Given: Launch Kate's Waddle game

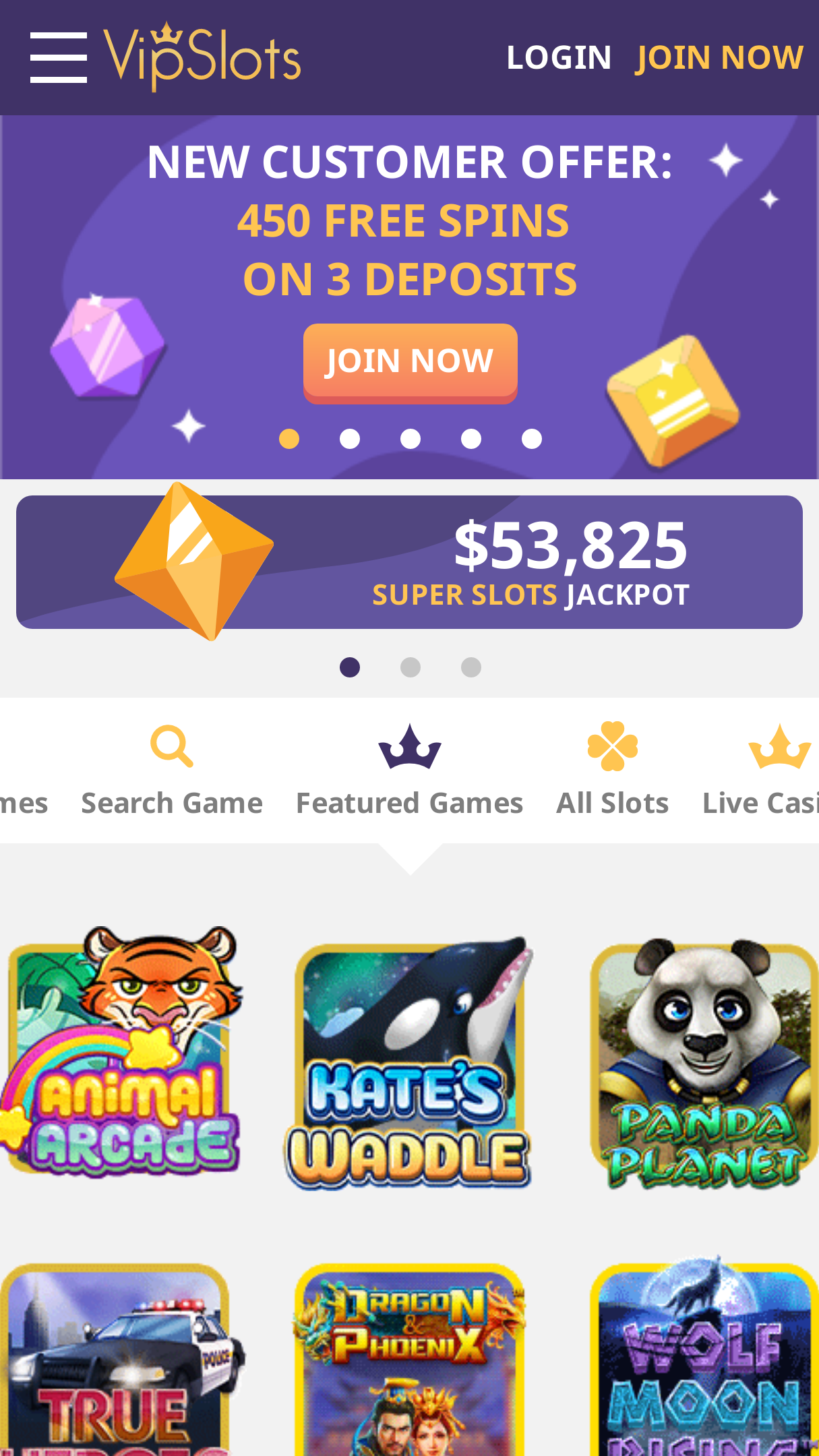Looking at the screenshot, I should (409, 1063).
